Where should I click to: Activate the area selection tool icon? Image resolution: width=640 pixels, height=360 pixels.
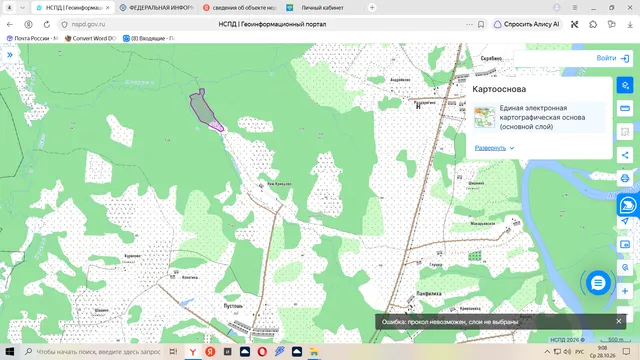(x=624, y=132)
